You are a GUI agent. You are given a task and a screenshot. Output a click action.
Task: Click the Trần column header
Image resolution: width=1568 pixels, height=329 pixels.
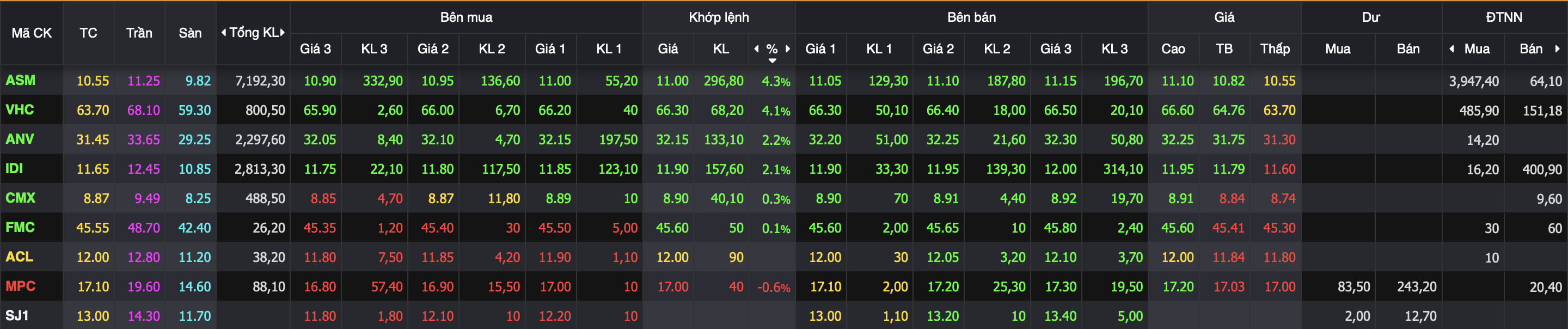pyautogui.click(x=139, y=33)
